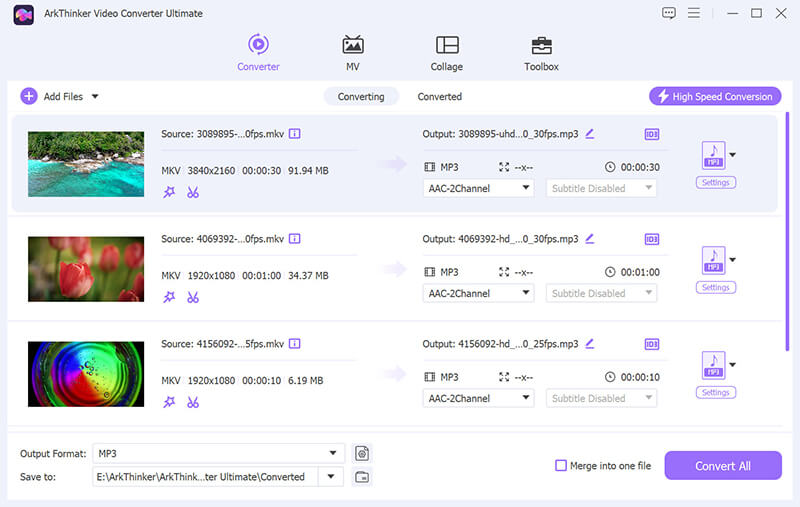This screenshot has width=800, height=507.
Task: Click source name 4156092-...5fps.mkv
Action: pos(240,344)
